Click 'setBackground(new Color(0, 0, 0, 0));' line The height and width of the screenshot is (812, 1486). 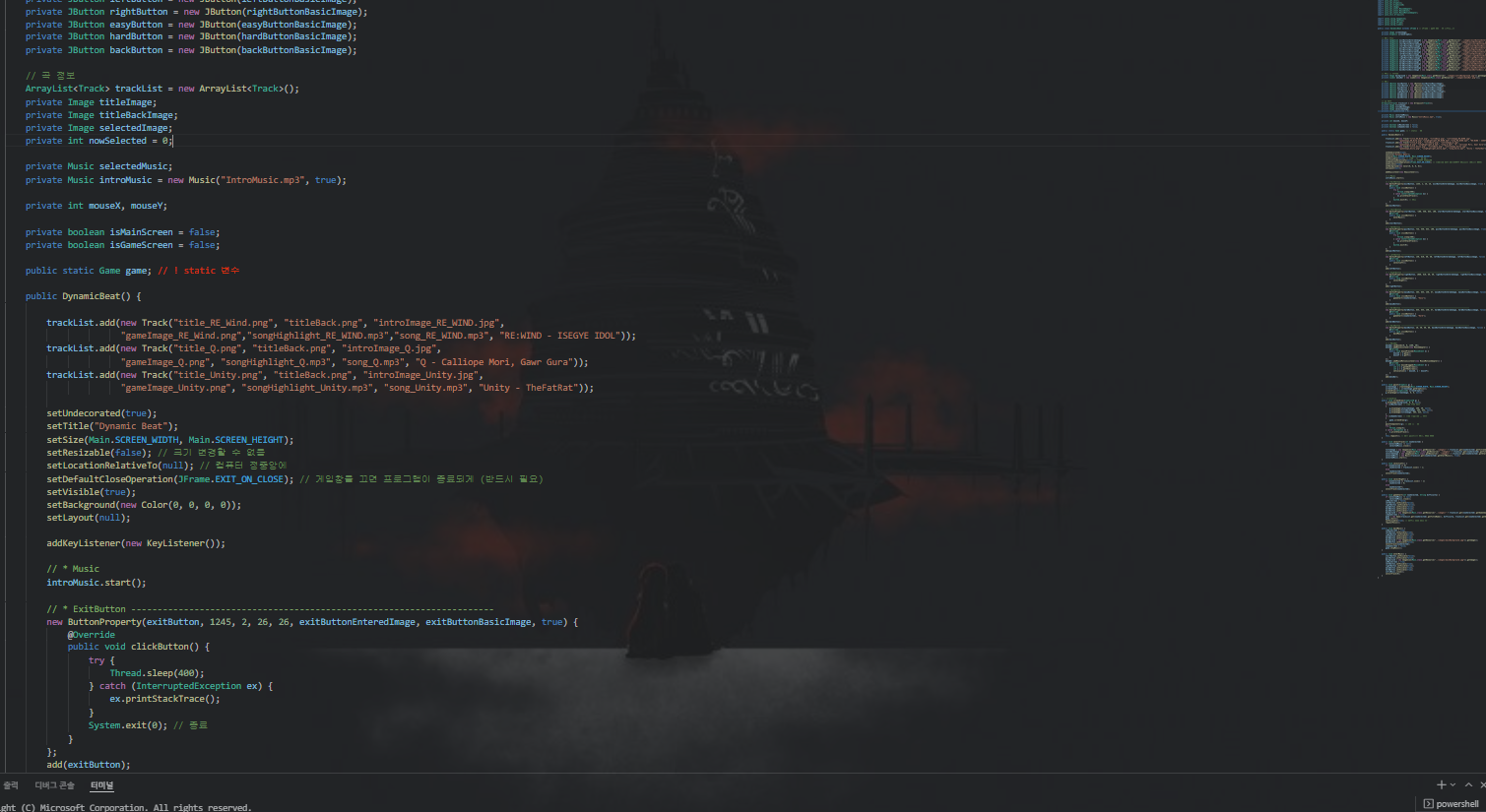tap(144, 505)
